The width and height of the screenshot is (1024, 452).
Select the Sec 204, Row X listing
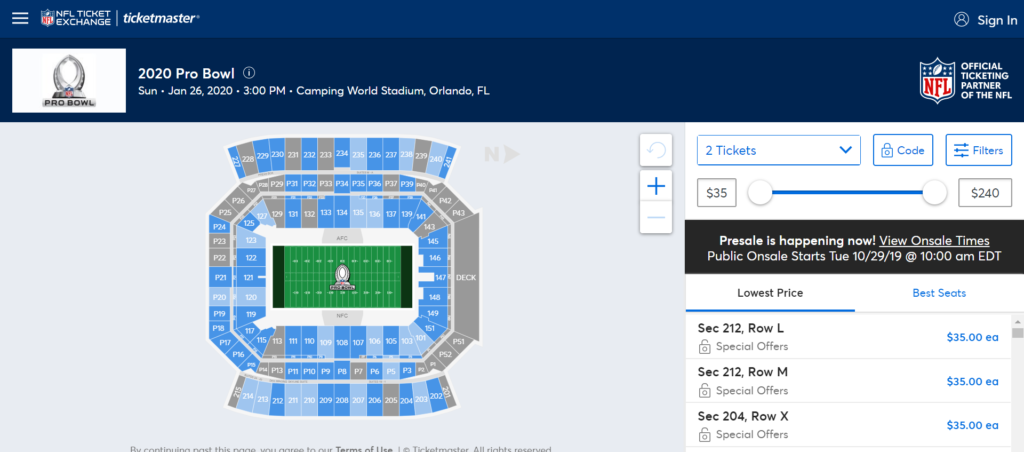[847, 425]
